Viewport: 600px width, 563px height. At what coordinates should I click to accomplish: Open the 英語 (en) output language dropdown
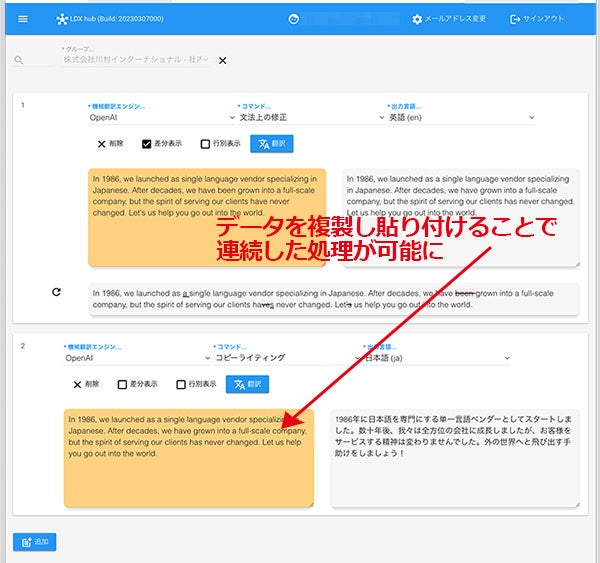point(461,117)
